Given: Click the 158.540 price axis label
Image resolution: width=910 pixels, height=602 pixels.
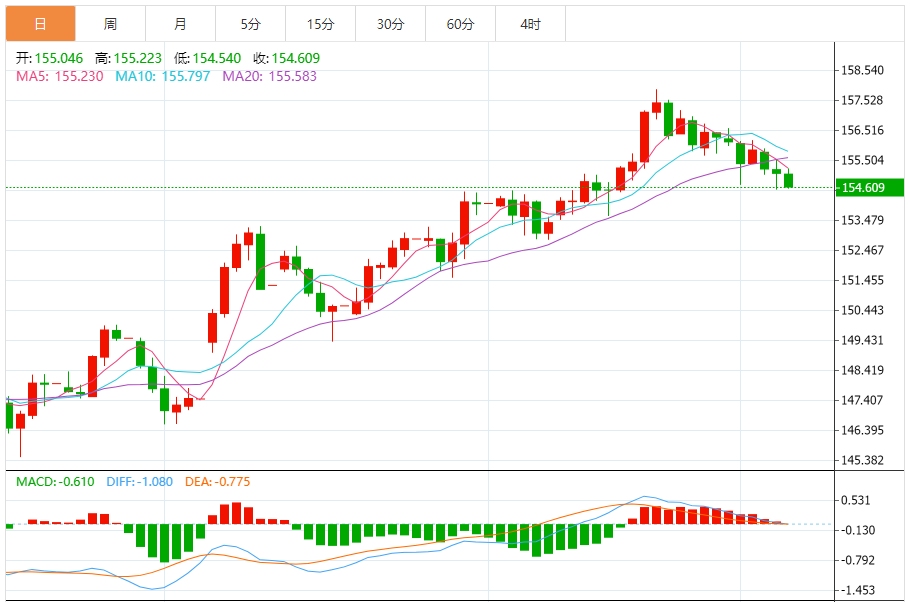Looking at the screenshot, I should tap(863, 71).
